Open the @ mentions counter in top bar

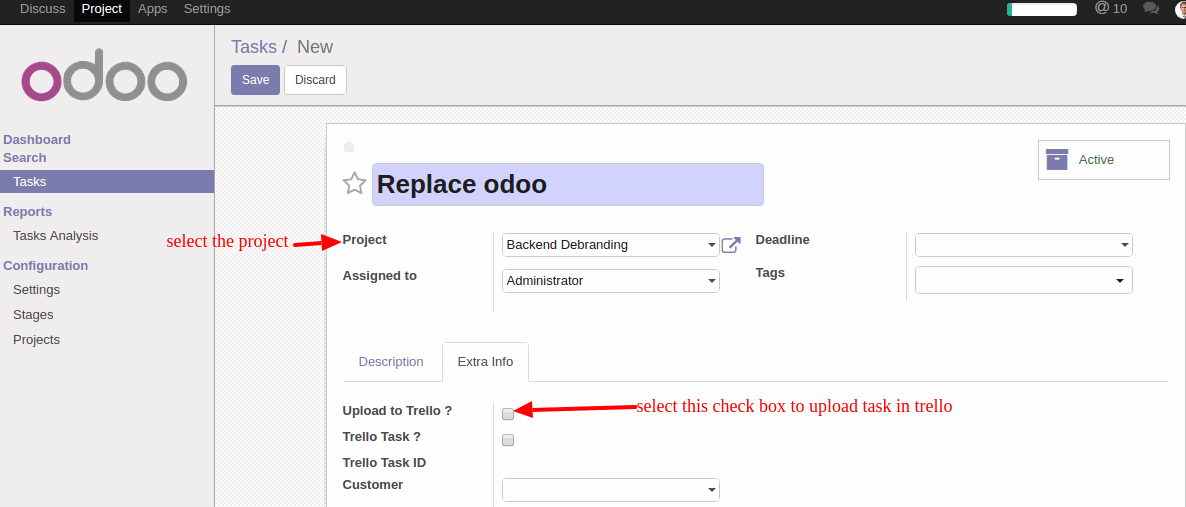pos(1111,8)
